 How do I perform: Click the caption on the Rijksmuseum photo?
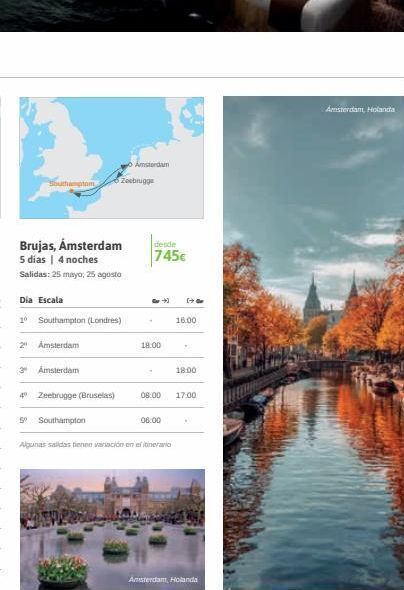[x=163, y=579]
